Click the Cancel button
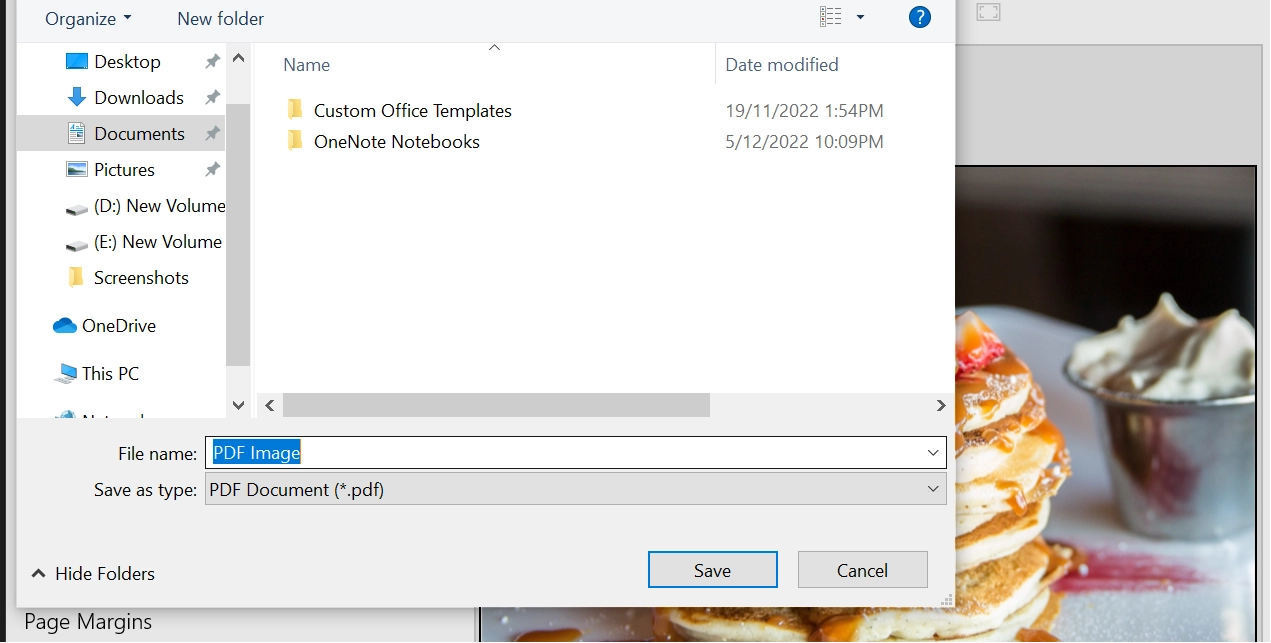The image size is (1271, 643). [862, 570]
